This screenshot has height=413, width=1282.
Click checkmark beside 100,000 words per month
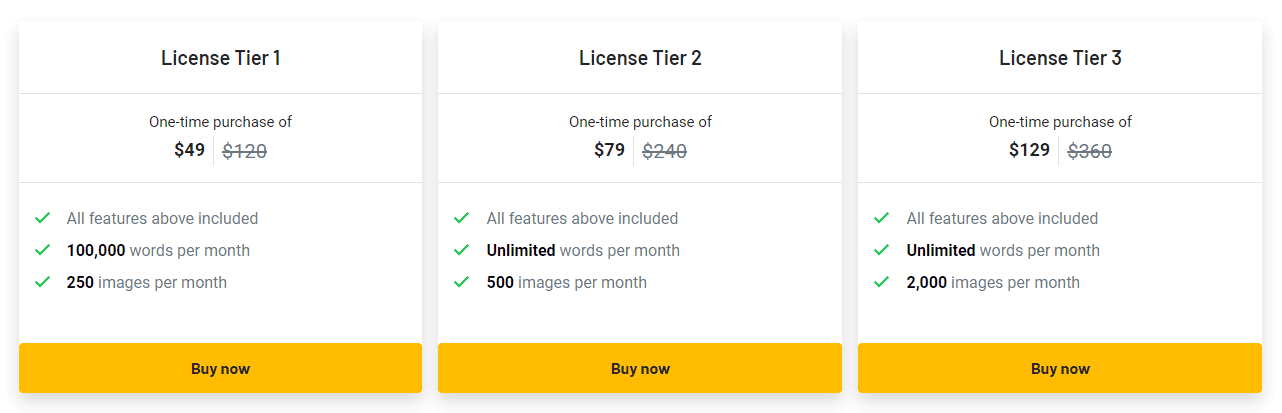tap(43, 250)
